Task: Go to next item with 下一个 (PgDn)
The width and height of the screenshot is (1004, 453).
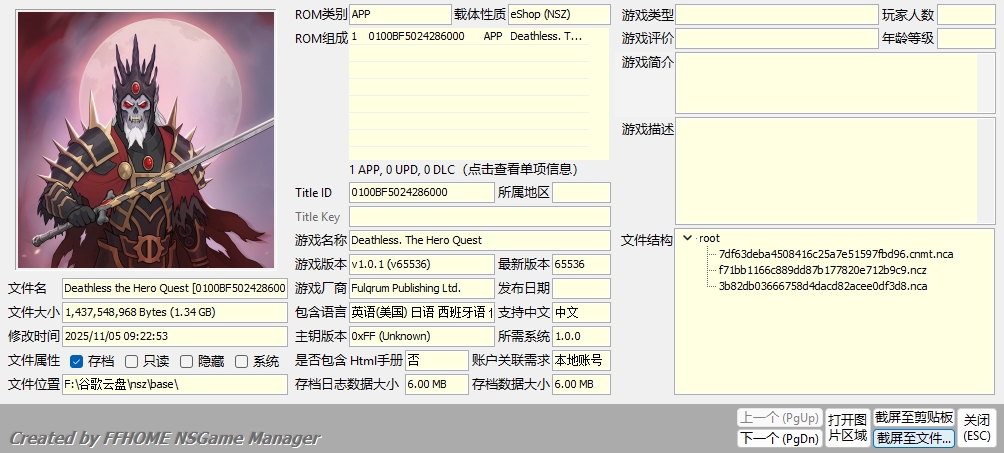Action: pyautogui.click(x=779, y=438)
